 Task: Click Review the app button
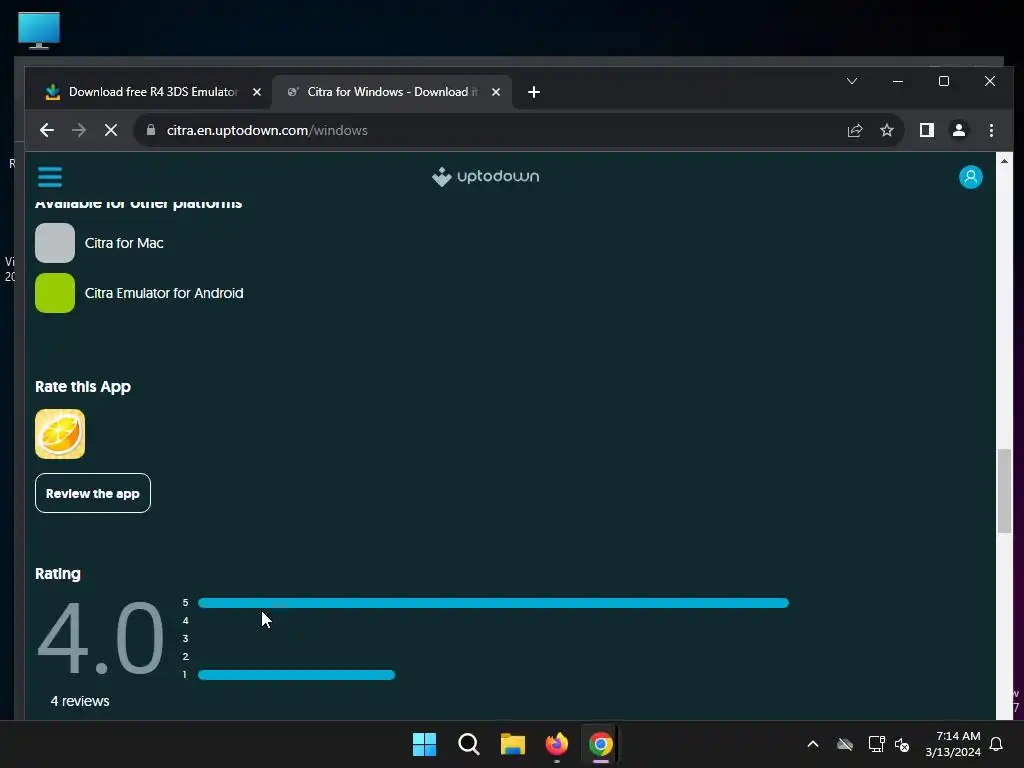pyautogui.click(x=93, y=493)
